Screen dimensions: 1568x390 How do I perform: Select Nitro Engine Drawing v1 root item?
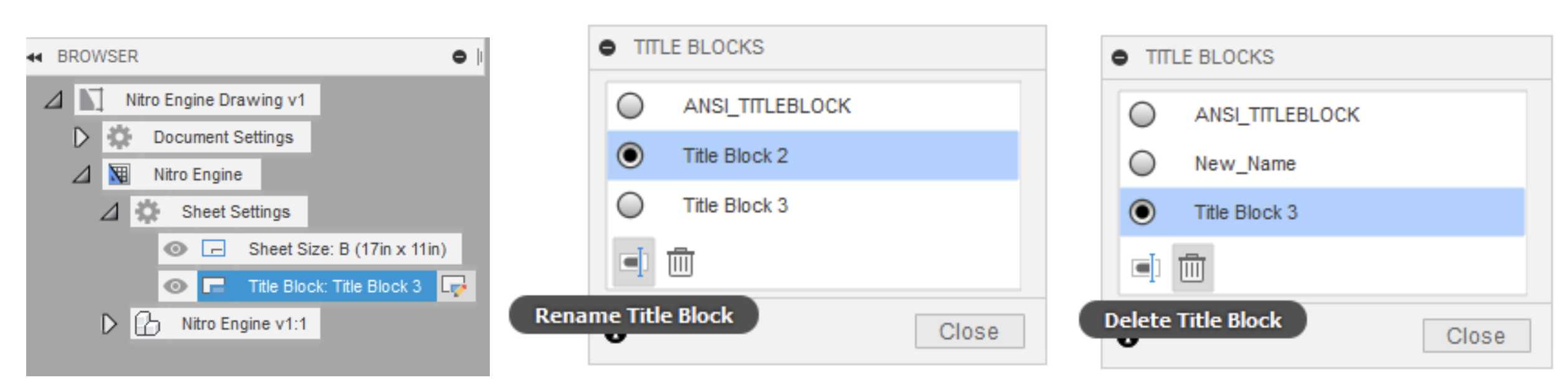point(215,100)
